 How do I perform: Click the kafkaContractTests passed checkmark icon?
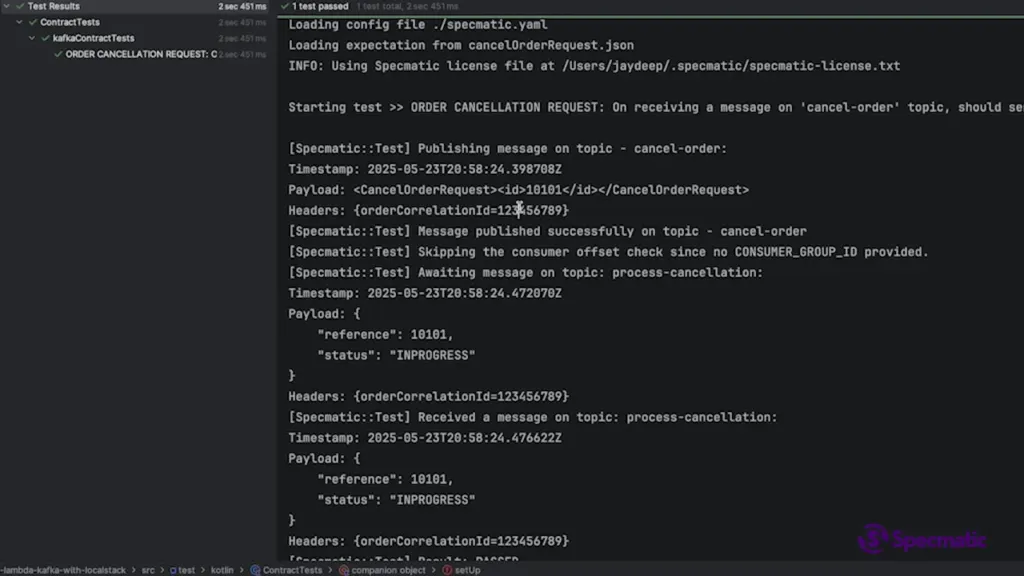[x=45, y=38]
